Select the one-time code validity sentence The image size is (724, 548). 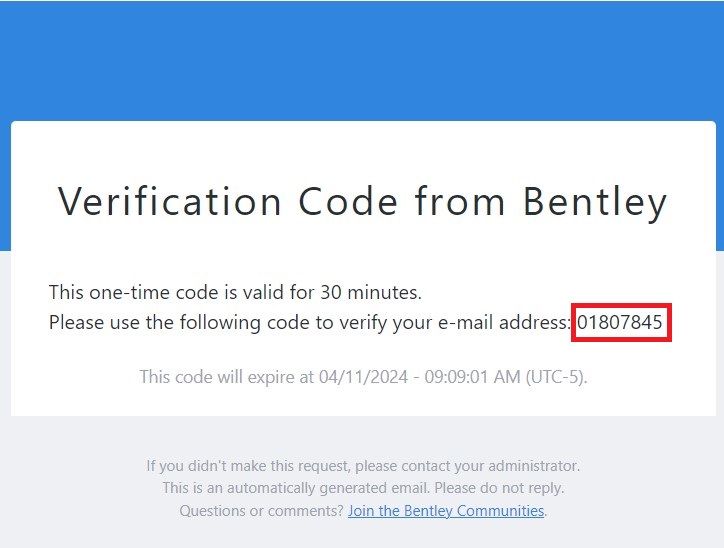coord(235,293)
